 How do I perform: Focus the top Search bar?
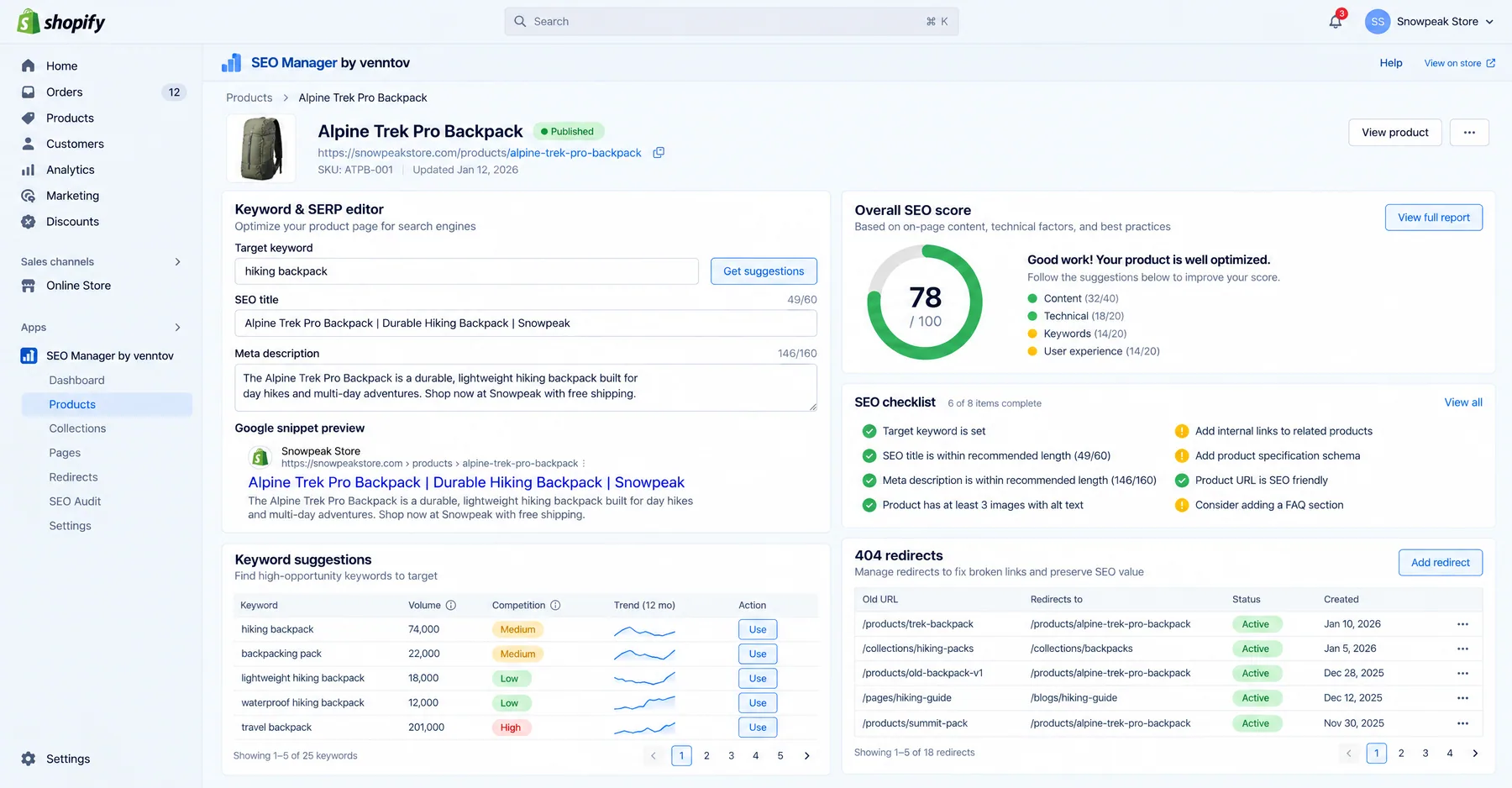731,22
